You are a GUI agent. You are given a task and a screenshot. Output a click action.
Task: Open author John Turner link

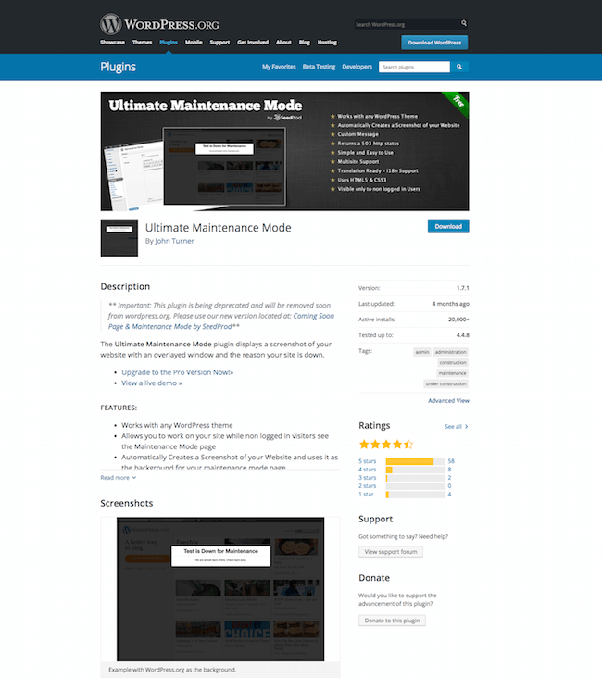tap(175, 241)
